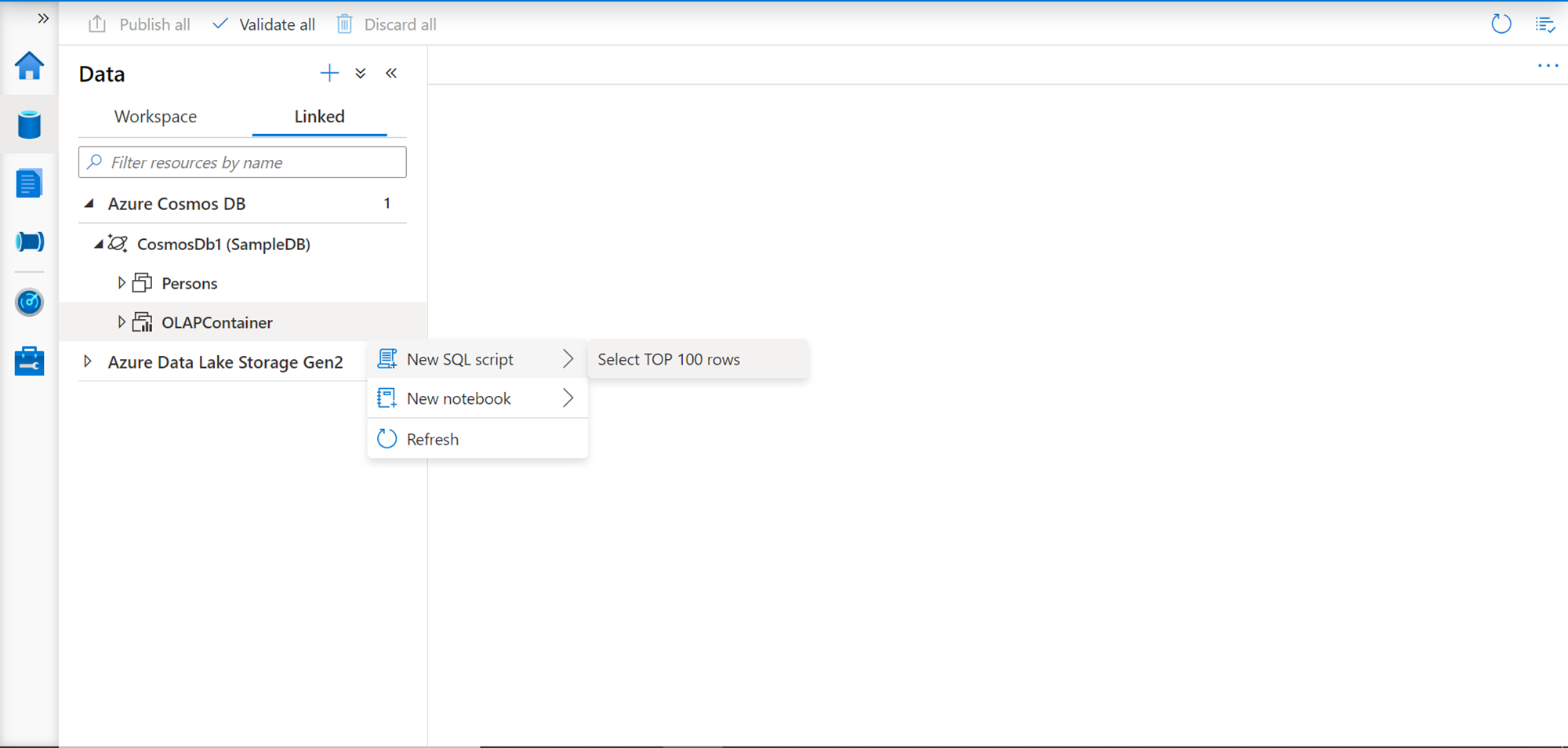Click the refresh icon in top bar
The width and height of the screenshot is (1568, 748).
tap(1501, 24)
